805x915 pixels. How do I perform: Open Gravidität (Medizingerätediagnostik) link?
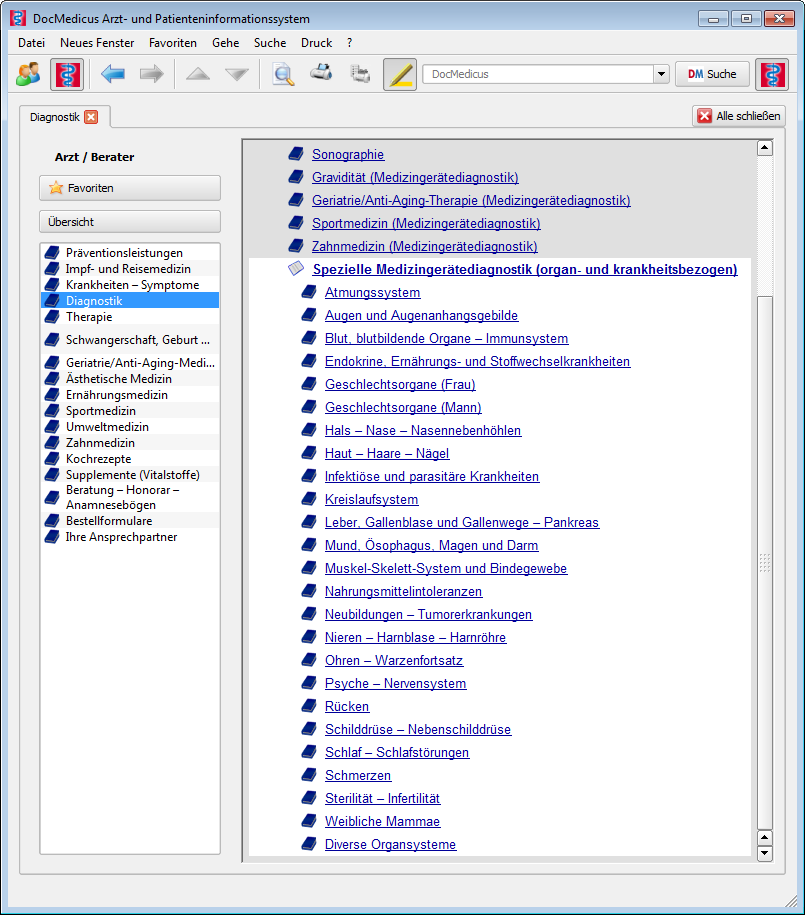click(415, 177)
